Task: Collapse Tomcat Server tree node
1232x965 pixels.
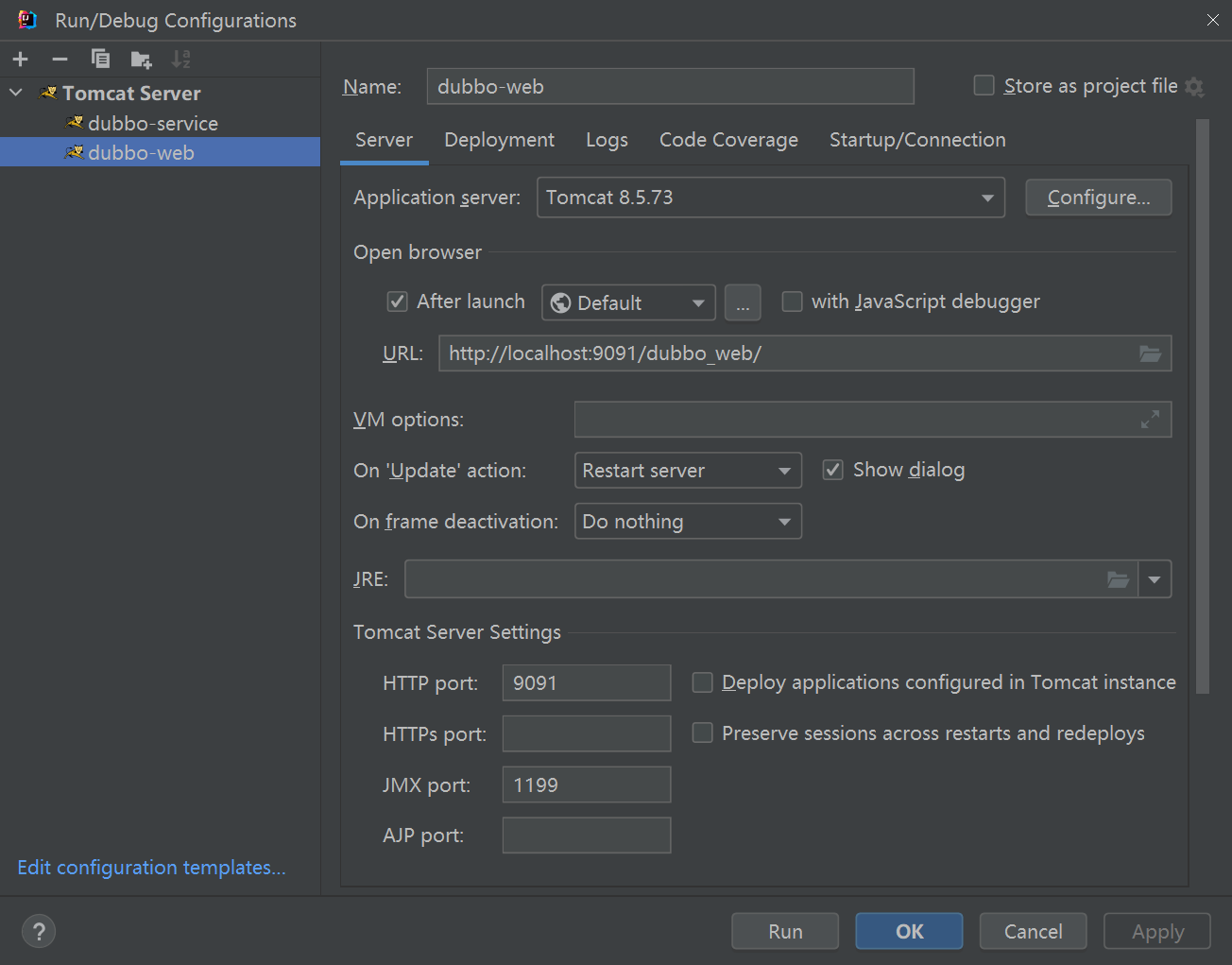Action: (x=16, y=93)
